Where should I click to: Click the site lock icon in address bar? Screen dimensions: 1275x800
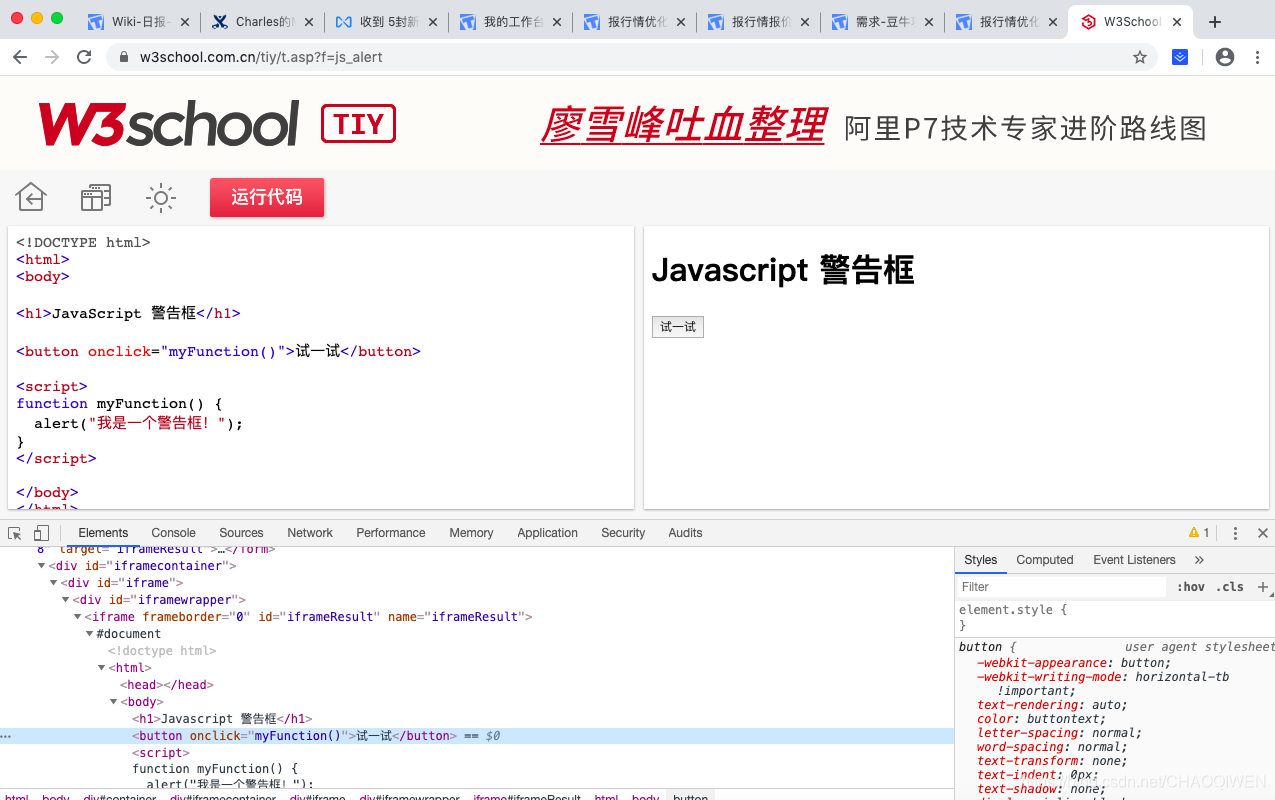[124, 57]
